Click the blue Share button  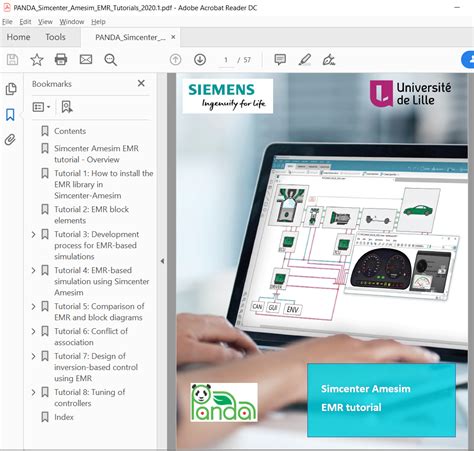point(468,60)
